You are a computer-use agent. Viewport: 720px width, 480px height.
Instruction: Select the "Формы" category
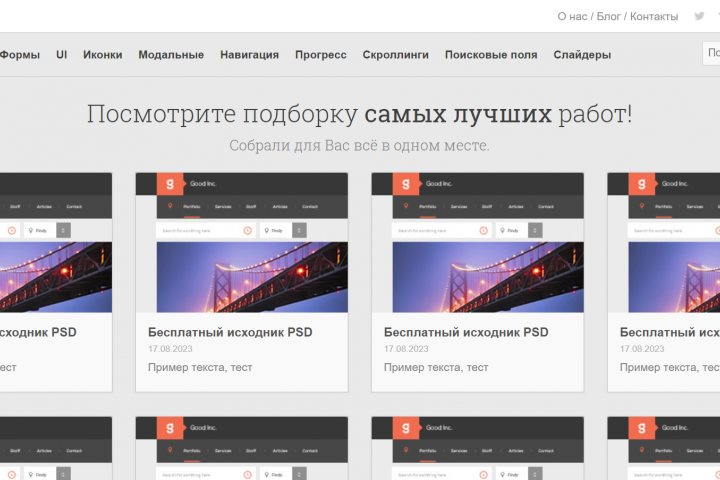pyautogui.click(x=20, y=55)
